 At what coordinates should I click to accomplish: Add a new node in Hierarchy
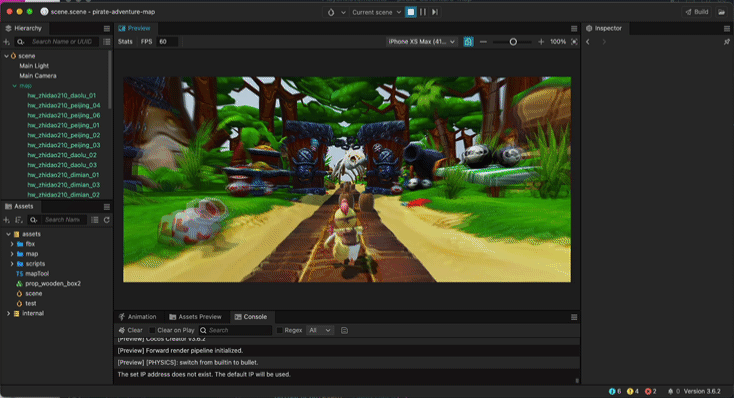[7, 42]
